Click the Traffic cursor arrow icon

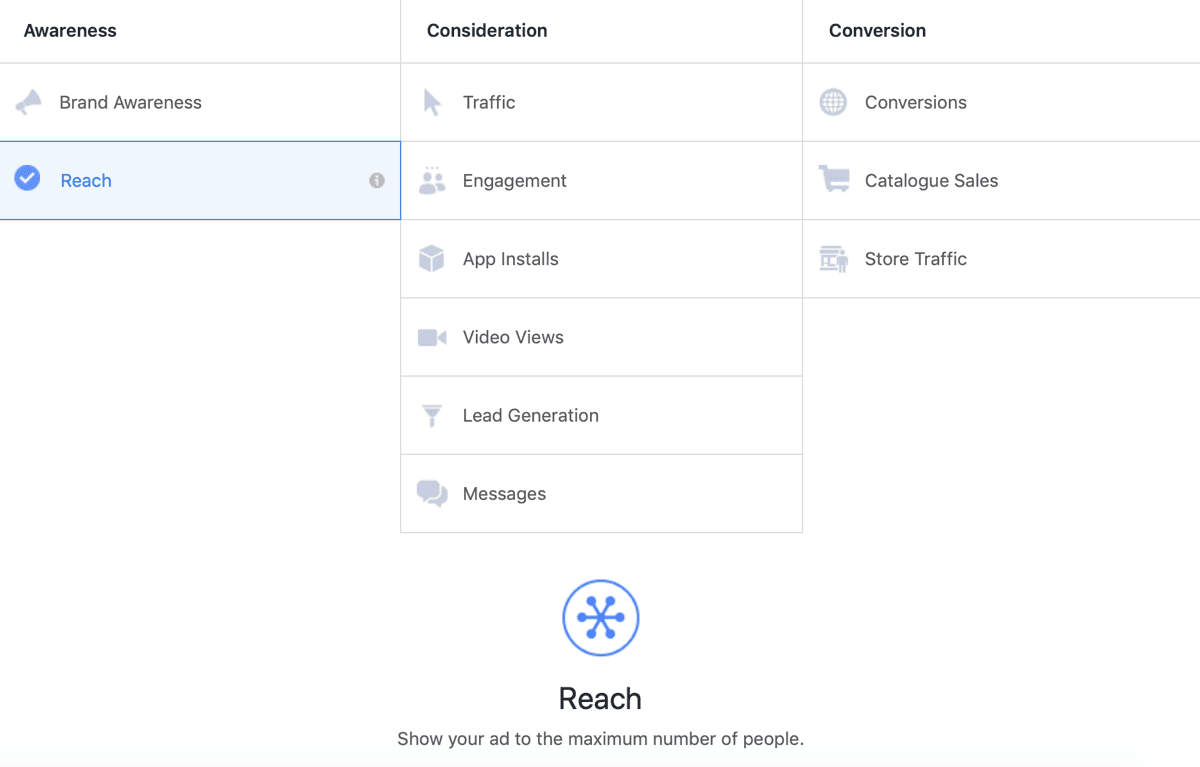click(x=432, y=102)
